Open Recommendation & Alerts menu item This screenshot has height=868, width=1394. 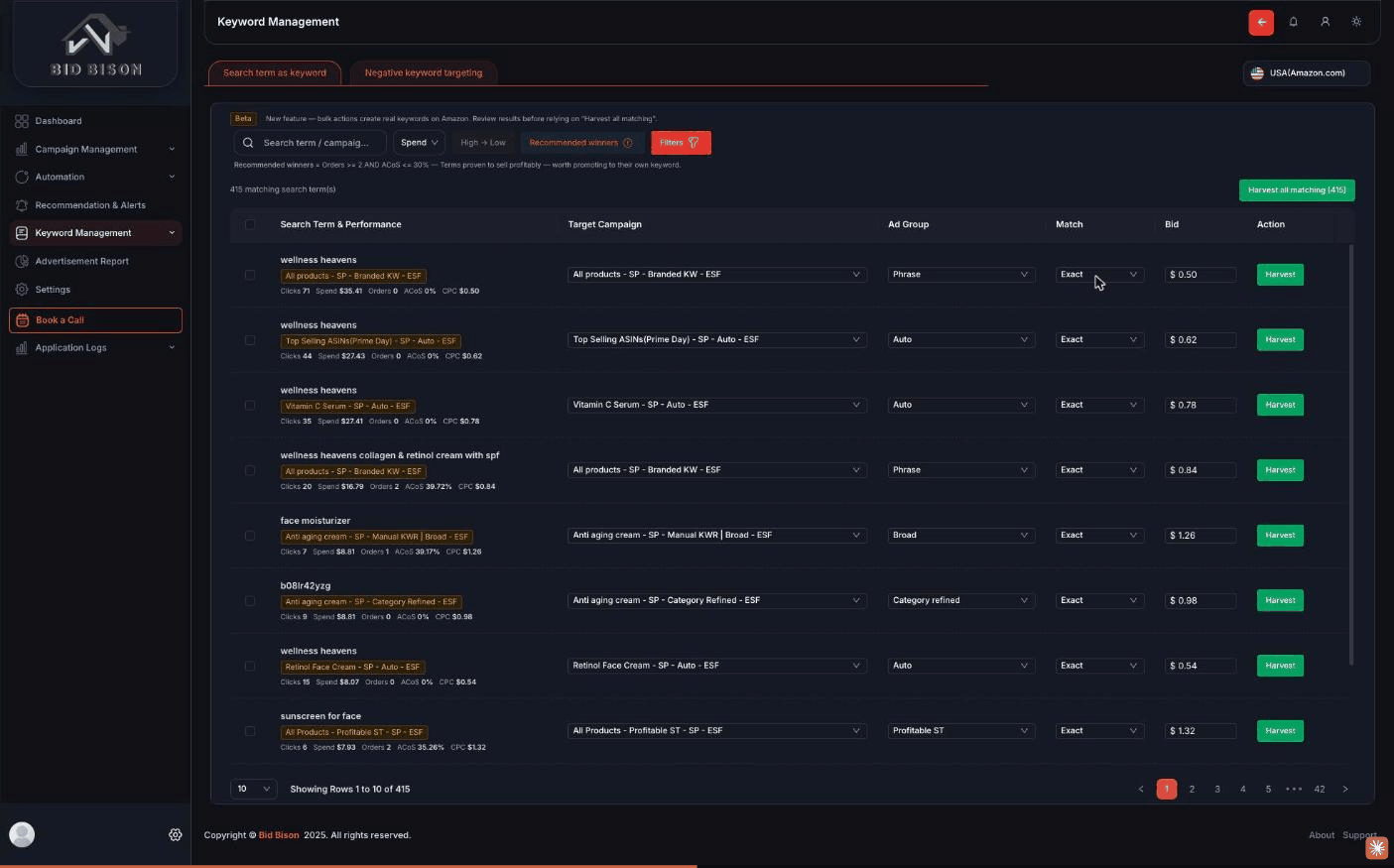click(x=95, y=205)
